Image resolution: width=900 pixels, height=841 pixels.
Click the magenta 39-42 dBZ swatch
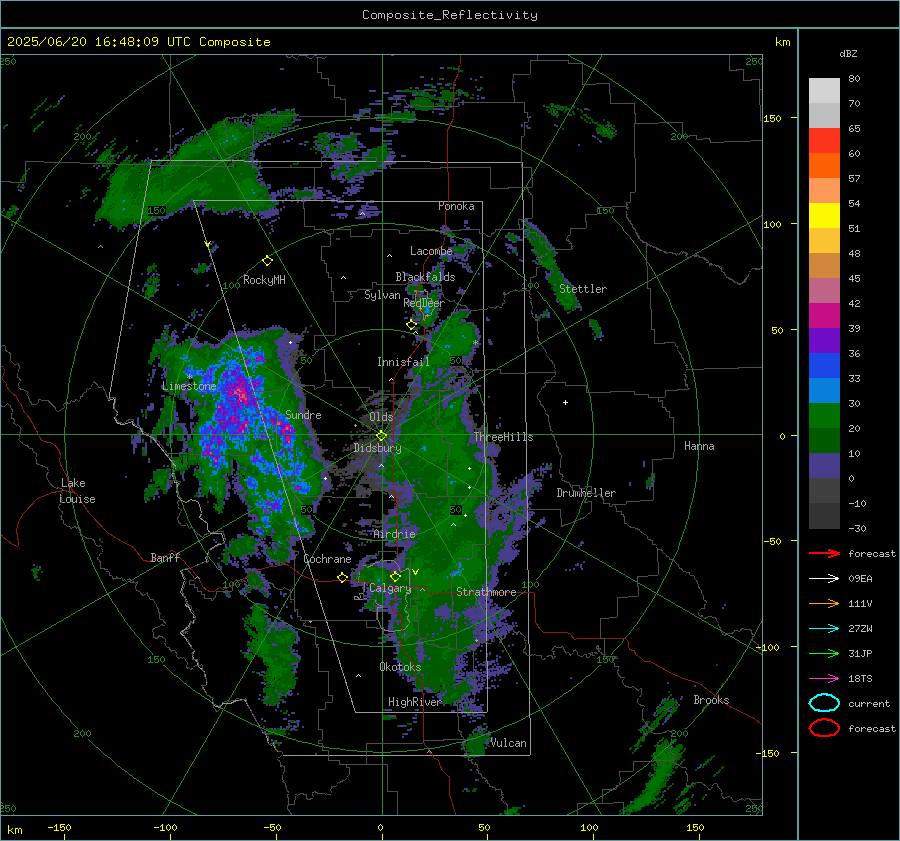[824, 315]
